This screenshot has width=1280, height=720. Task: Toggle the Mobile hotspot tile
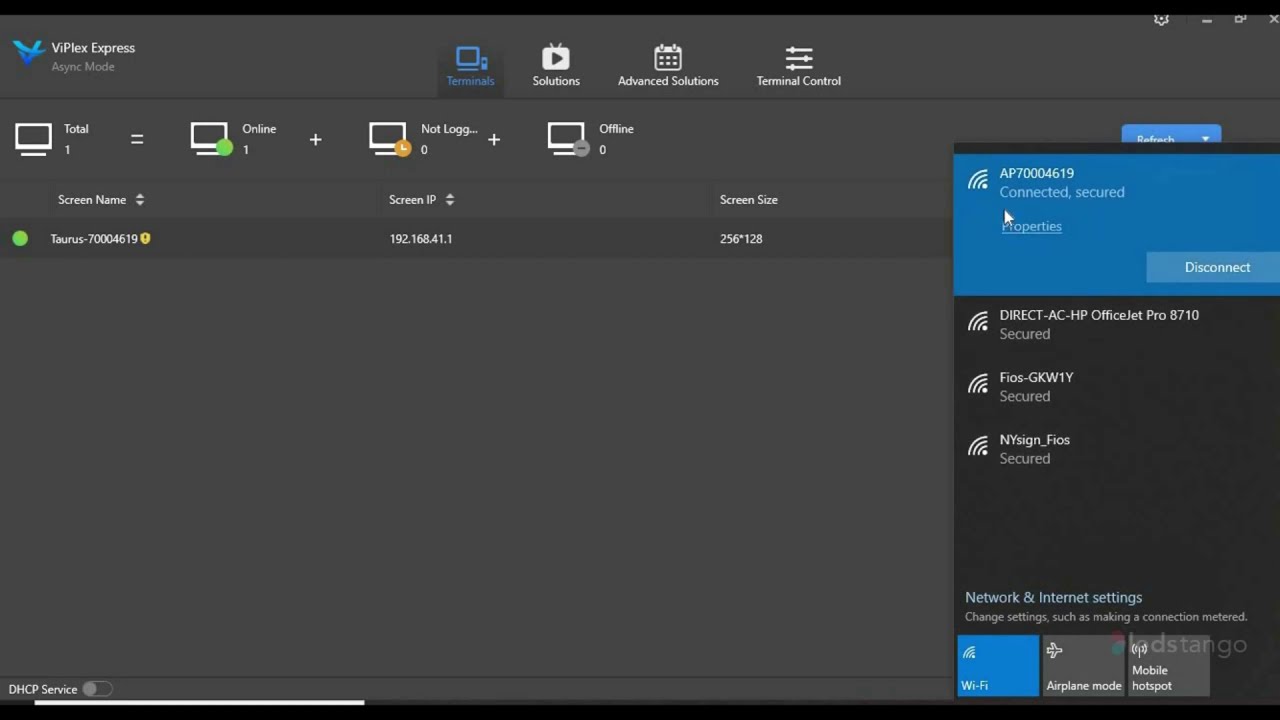click(x=1168, y=665)
